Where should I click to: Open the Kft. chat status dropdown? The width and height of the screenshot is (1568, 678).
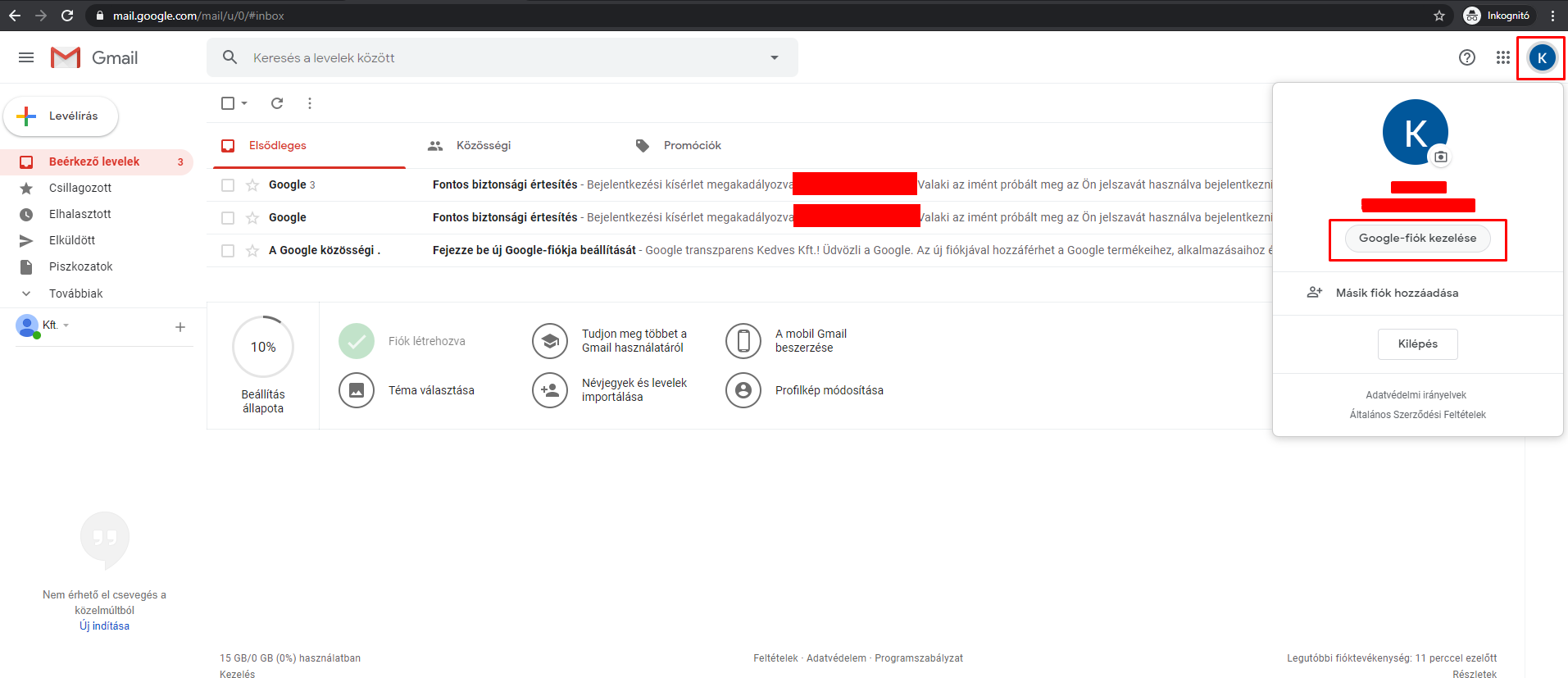pyautogui.click(x=66, y=325)
